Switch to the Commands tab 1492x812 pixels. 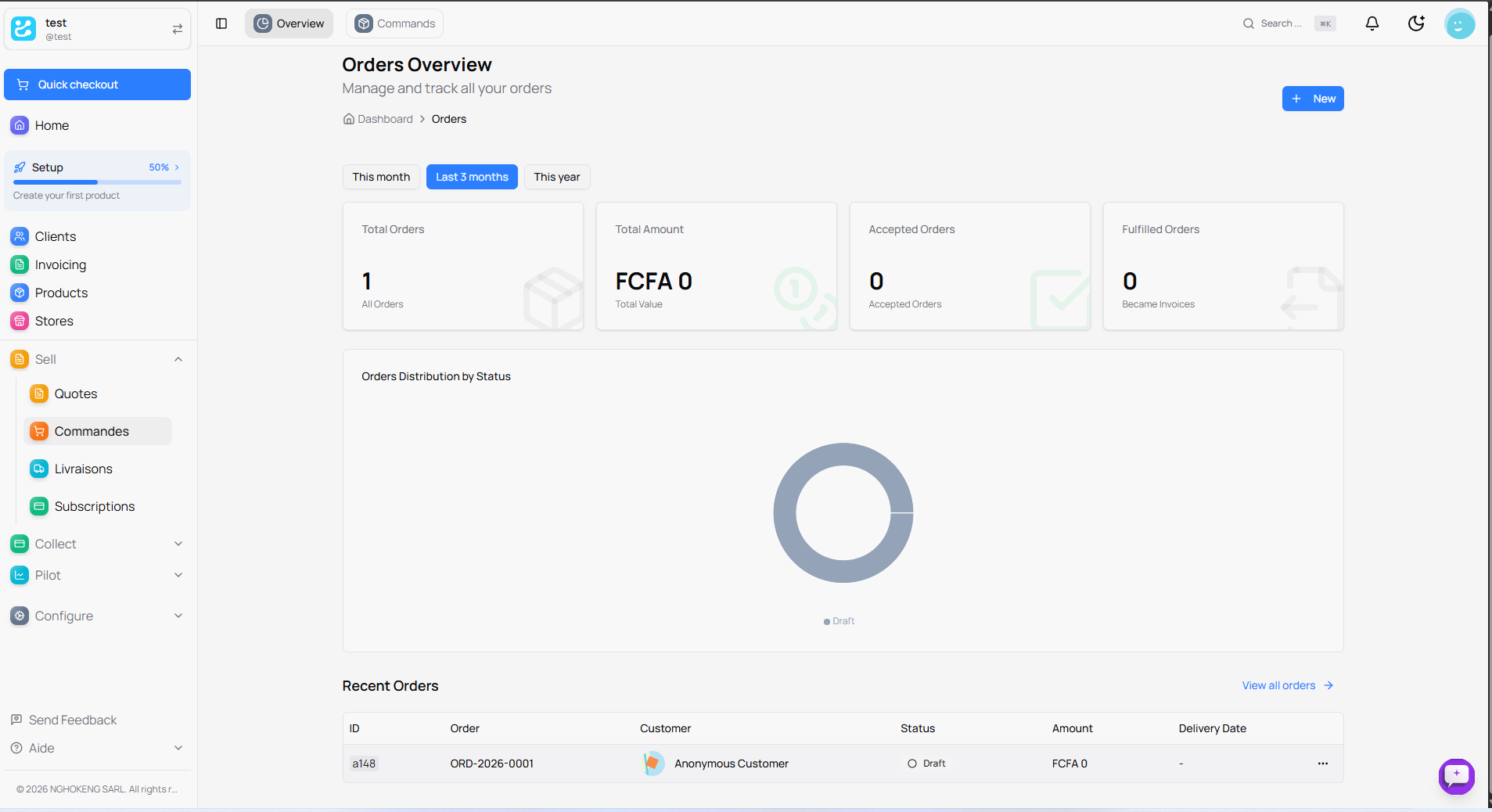click(x=394, y=23)
